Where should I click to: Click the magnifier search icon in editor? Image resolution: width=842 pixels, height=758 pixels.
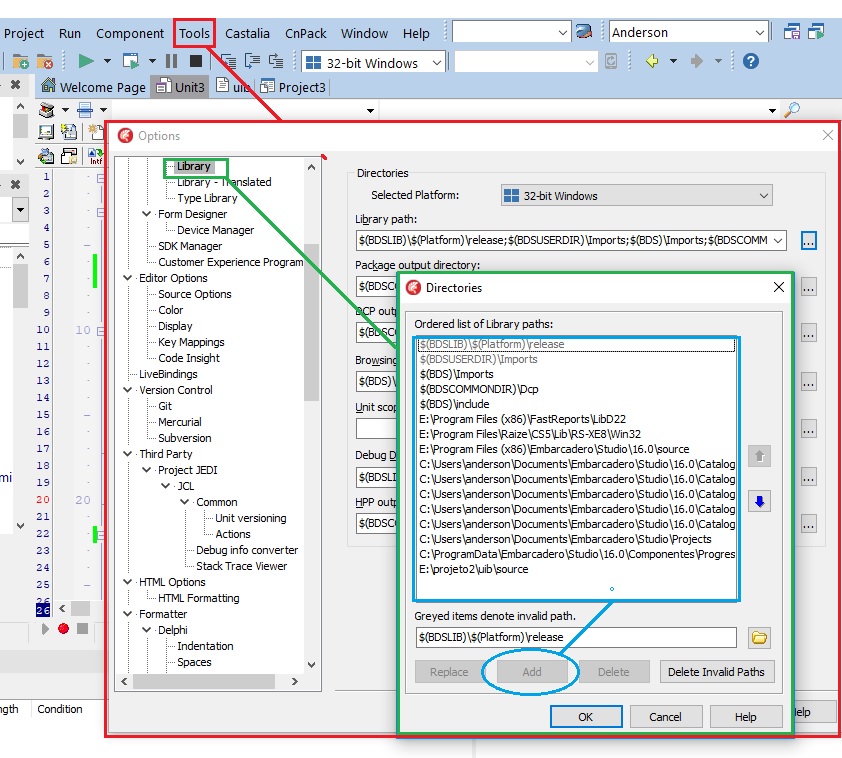pyautogui.click(x=792, y=110)
